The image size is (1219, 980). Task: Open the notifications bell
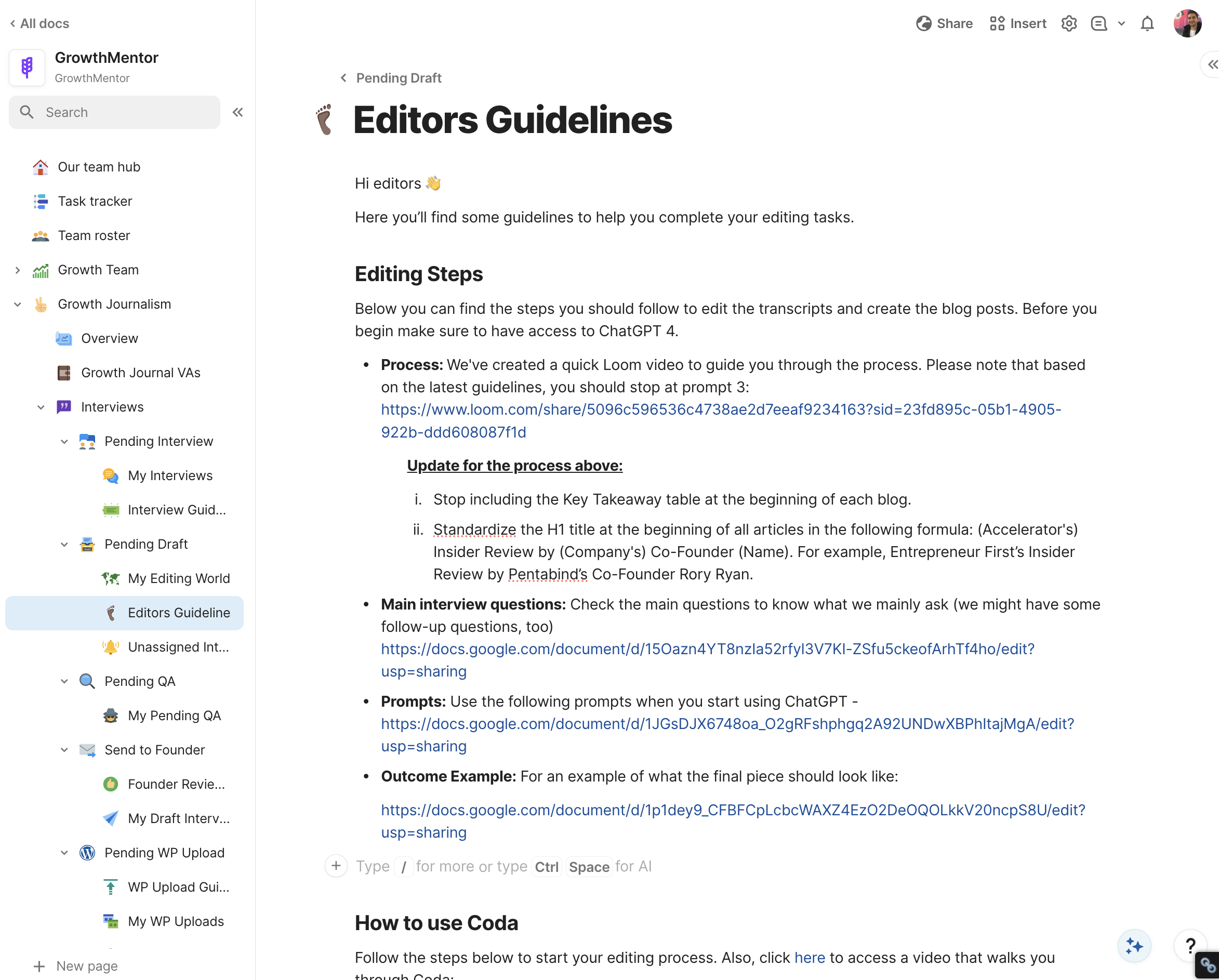pos(1147,24)
